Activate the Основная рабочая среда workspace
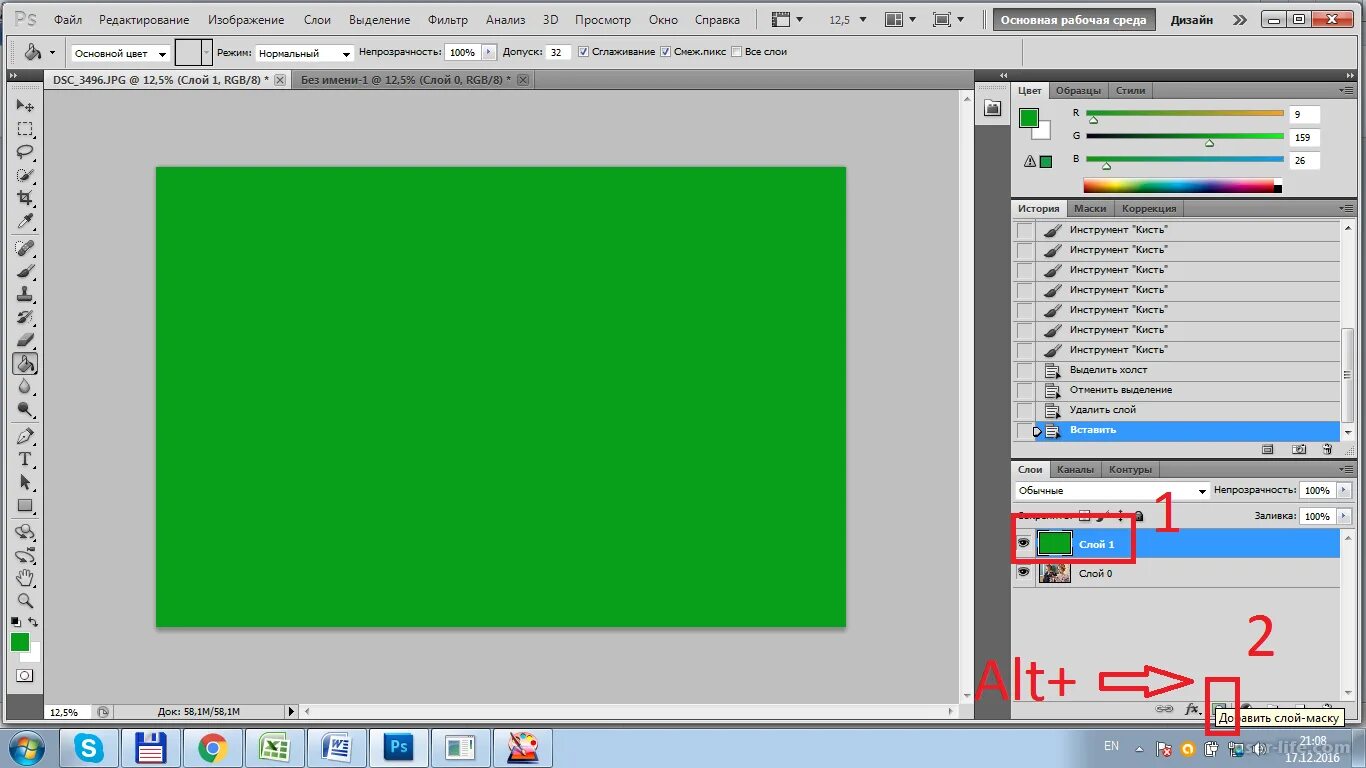The height and width of the screenshot is (768, 1366). click(1074, 20)
